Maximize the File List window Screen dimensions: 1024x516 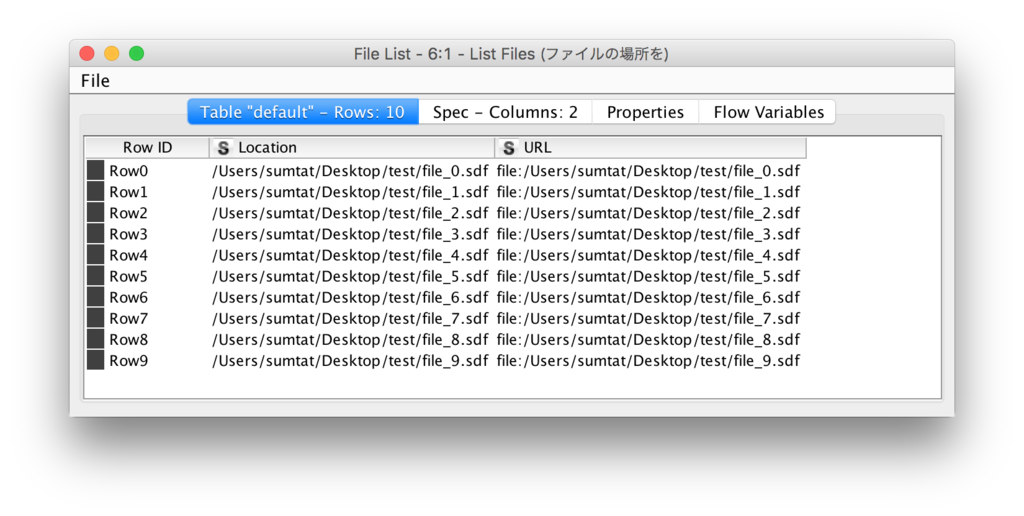point(136,54)
